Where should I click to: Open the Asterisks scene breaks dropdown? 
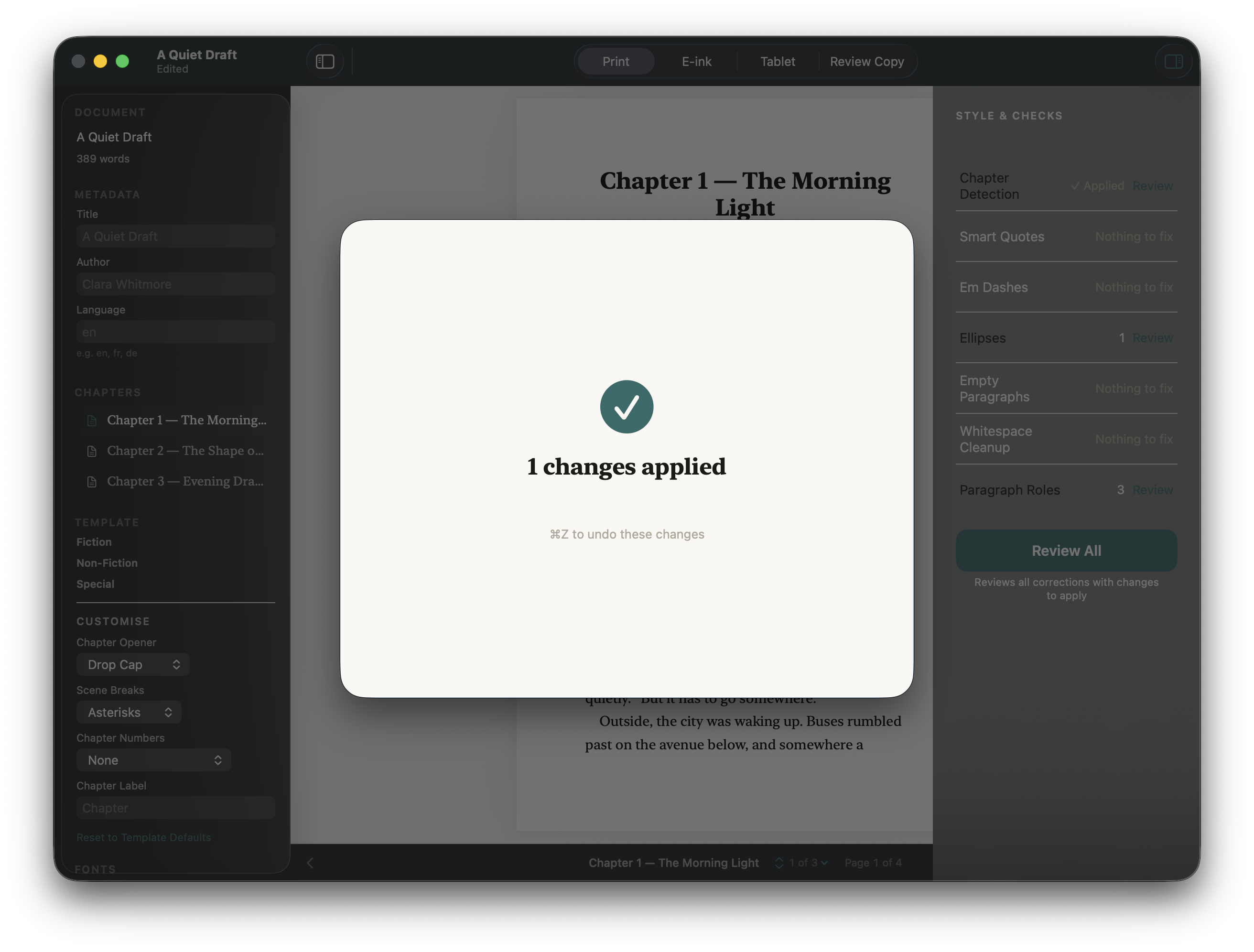click(129, 712)
